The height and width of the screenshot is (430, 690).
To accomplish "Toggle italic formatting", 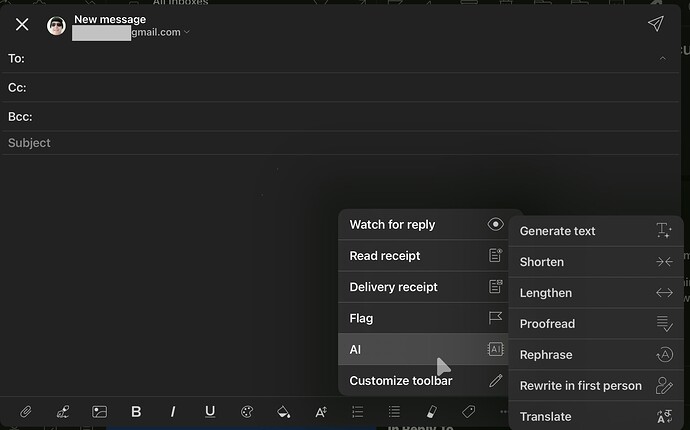I will point(173,412).
